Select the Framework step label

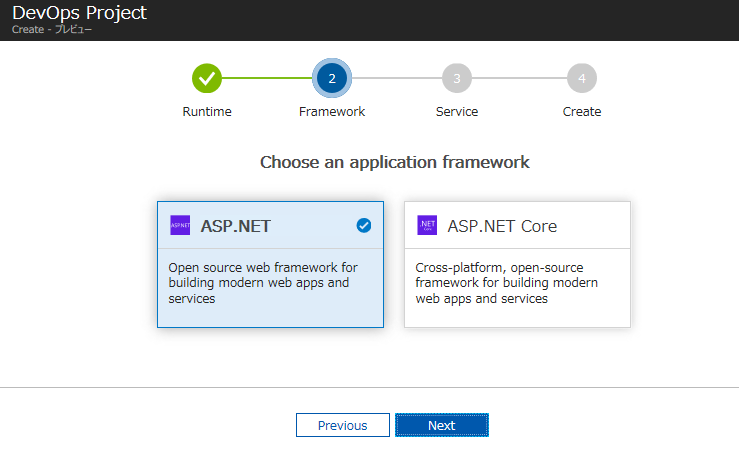(x=332, y=112)
